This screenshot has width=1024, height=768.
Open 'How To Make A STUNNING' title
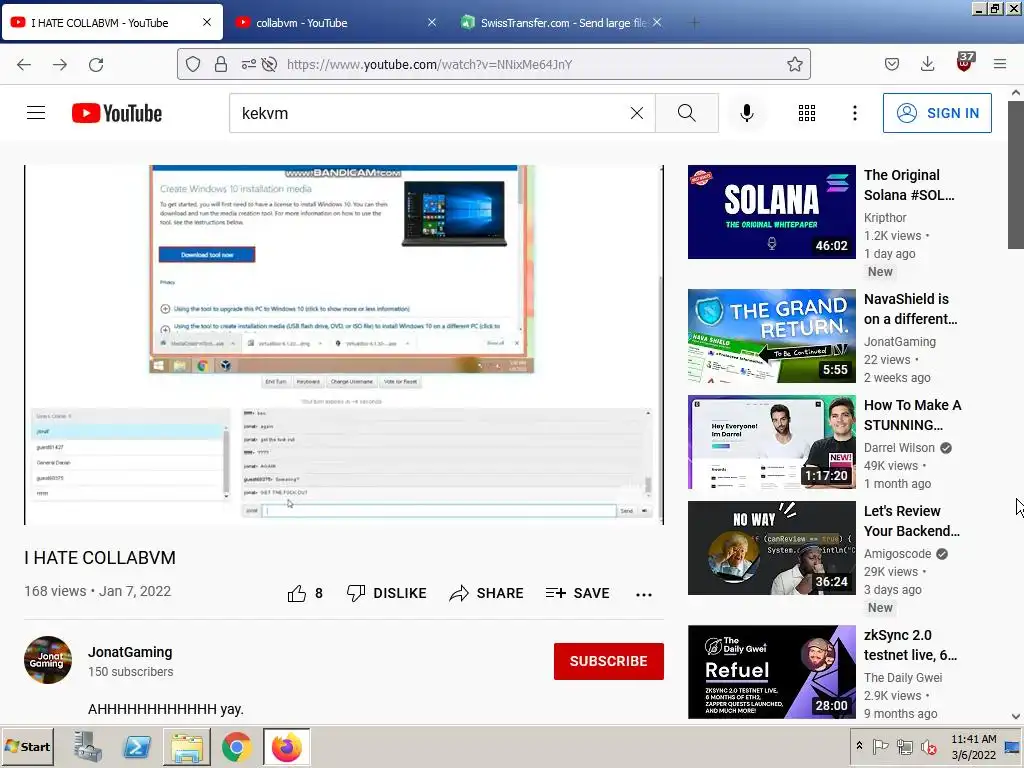click(912, 415)
